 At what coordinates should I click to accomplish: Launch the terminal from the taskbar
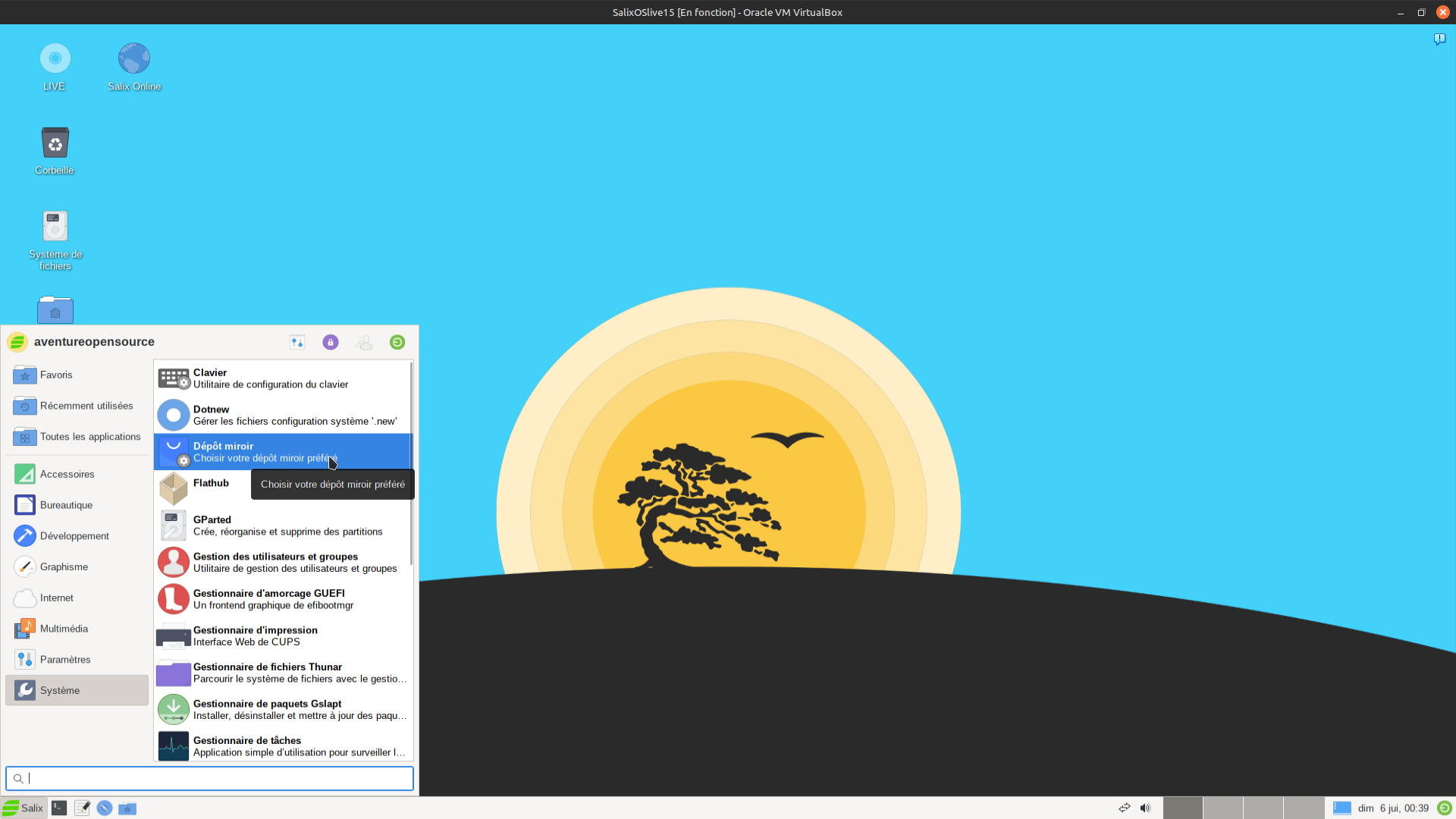click(x=59, y=808)
